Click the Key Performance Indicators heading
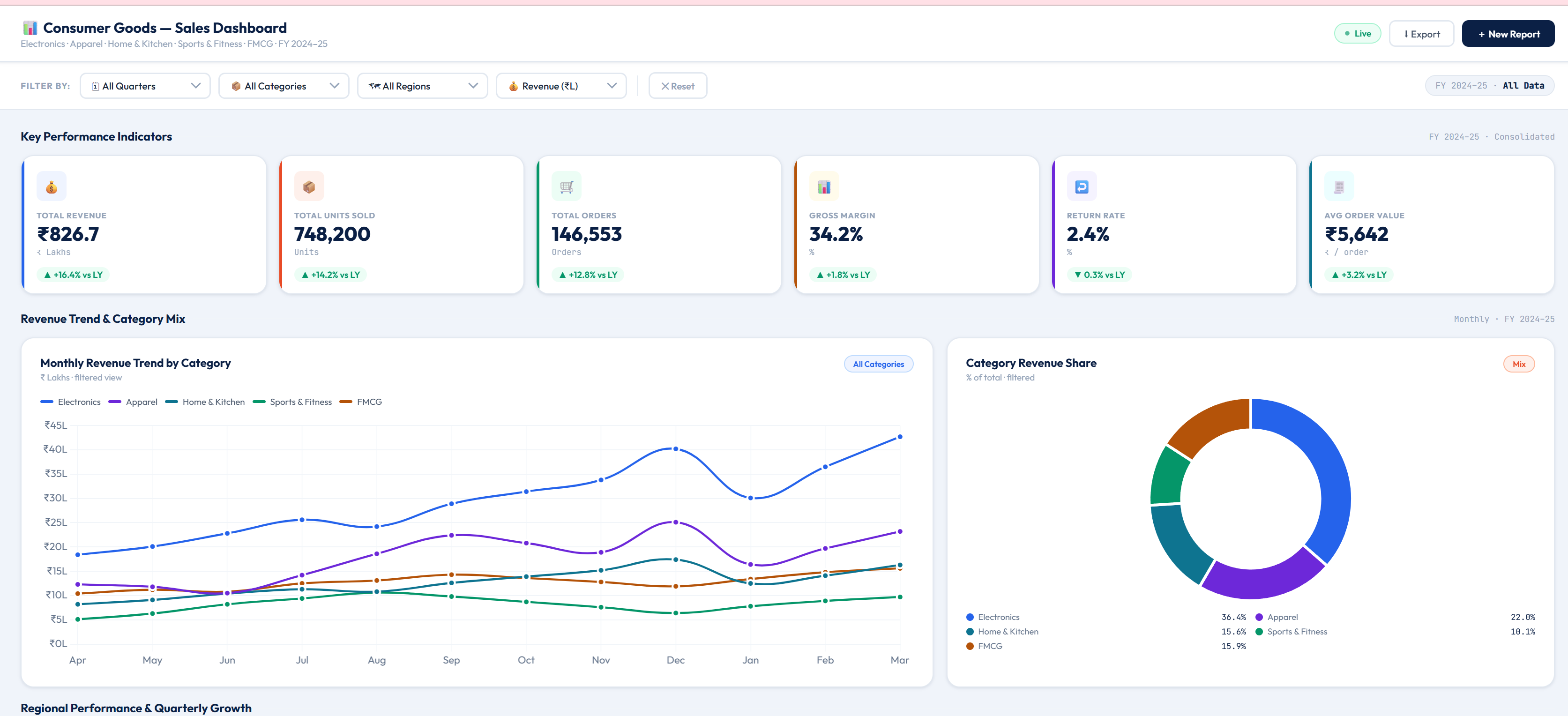The height and width of the screenshot is (716, 1568). click(96, 137)
